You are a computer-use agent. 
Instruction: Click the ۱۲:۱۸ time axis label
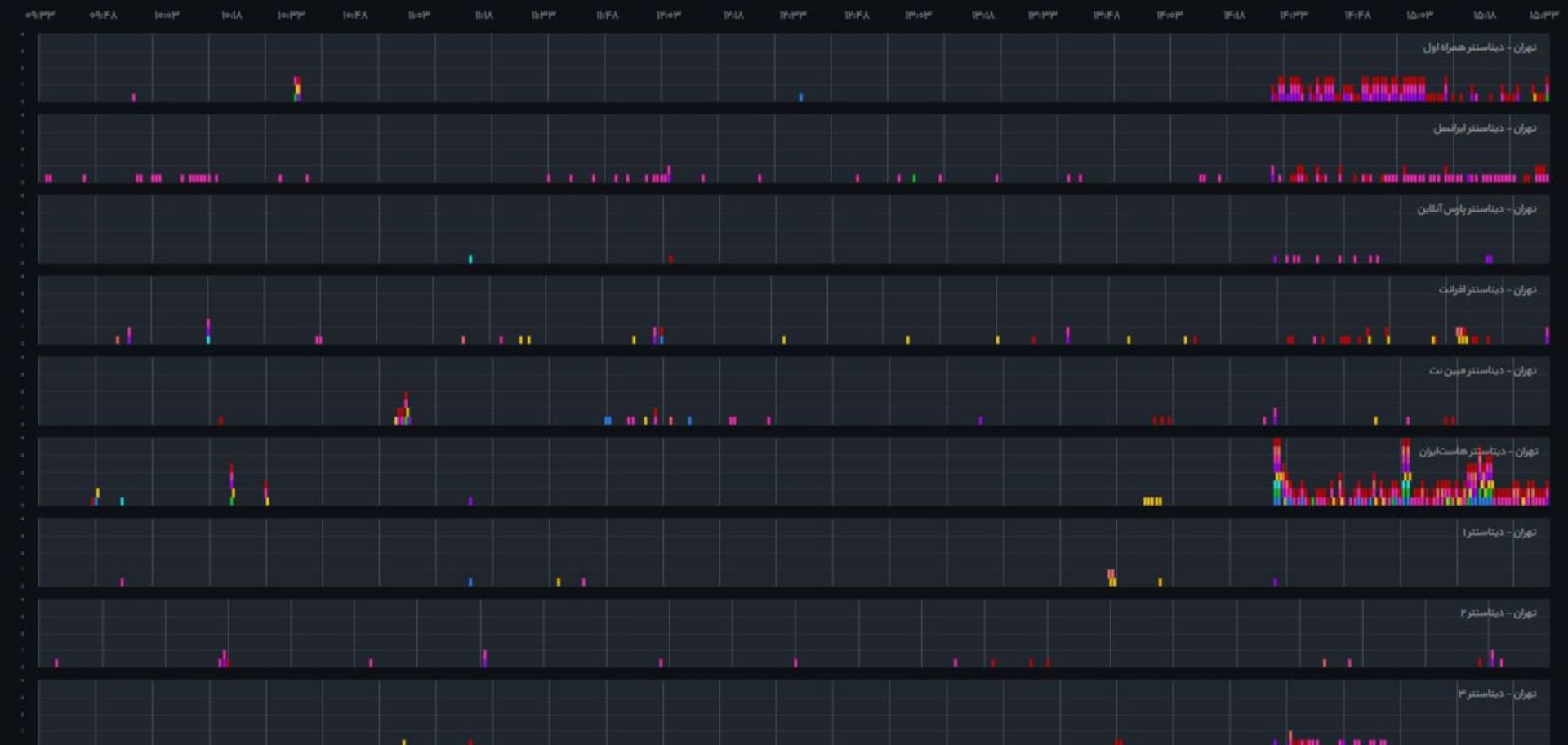pos(733,16)
